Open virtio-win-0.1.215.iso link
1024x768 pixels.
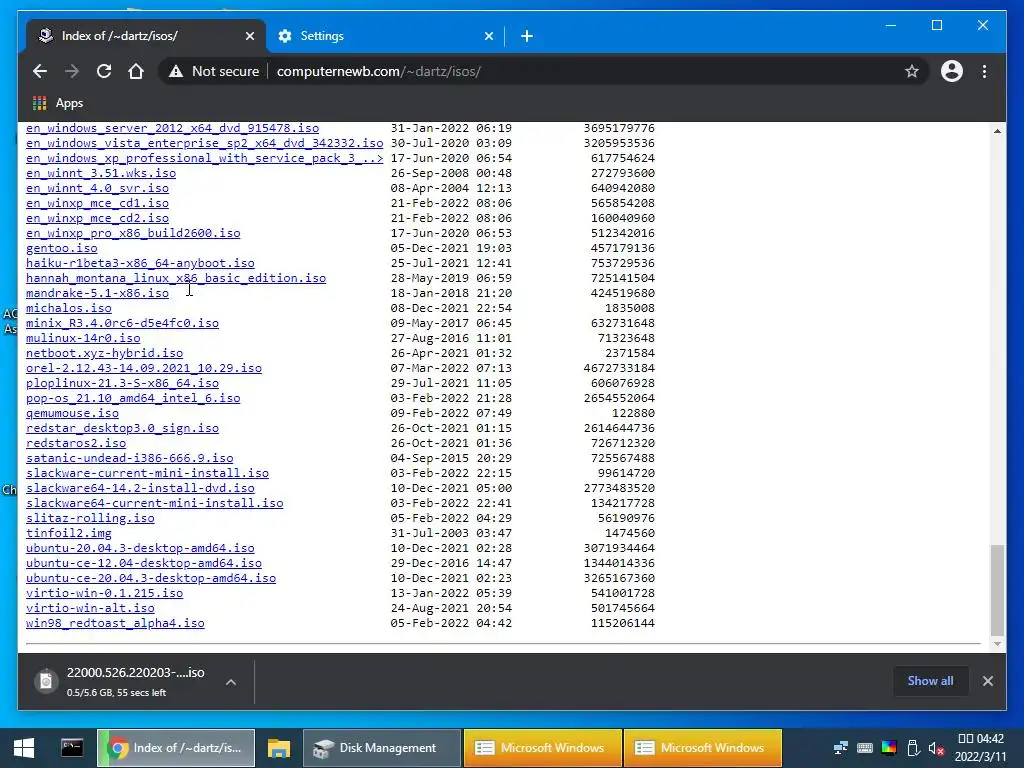point(104,594)
